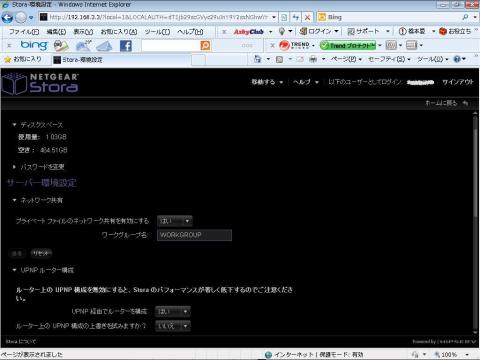Image resolution: width=480 pixels, height=360 pixels.
Task: Open the ページ(P) command menu
Action: coord(346,59)
